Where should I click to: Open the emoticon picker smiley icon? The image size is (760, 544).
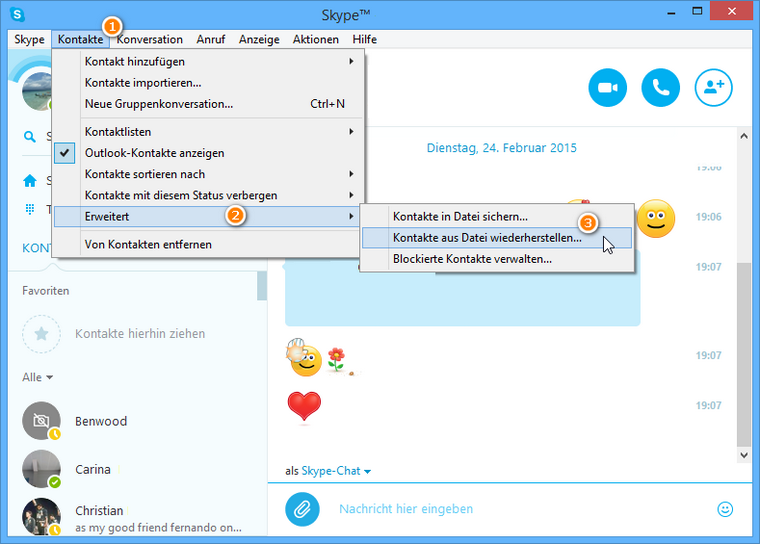725,509
